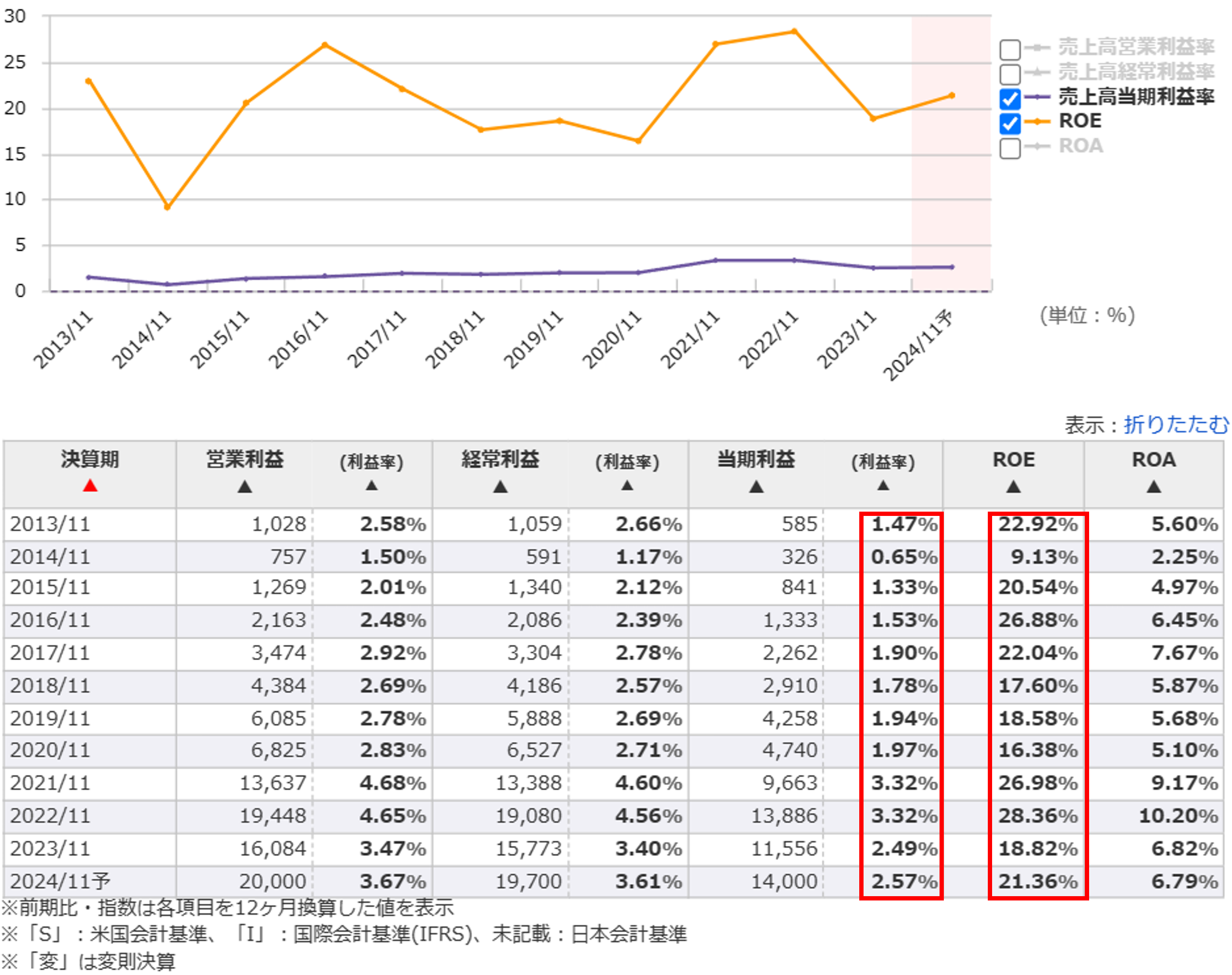Click the ROE legend label
The height and width of the screenshot is (975, 1232).
click(1080, 121)
